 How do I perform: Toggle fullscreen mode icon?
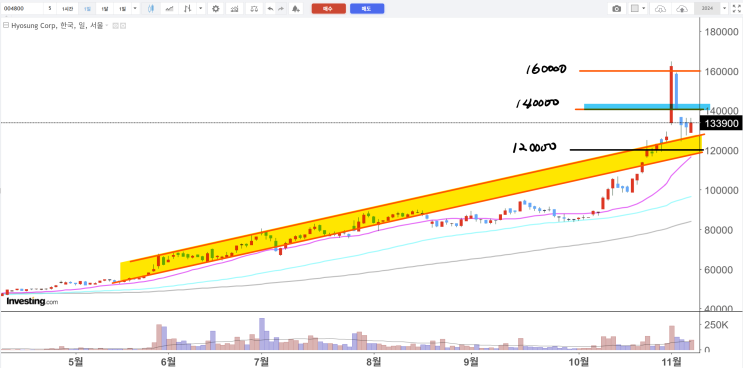736,9
